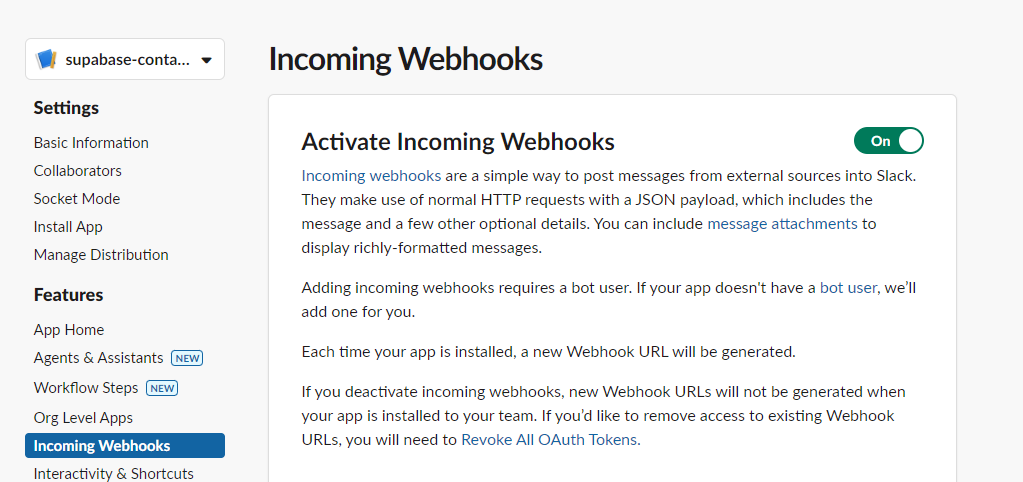This screenshot has height=482, width=1023.
Task: Select the highlighted Incoming Webhooks item
Action: 102,446
